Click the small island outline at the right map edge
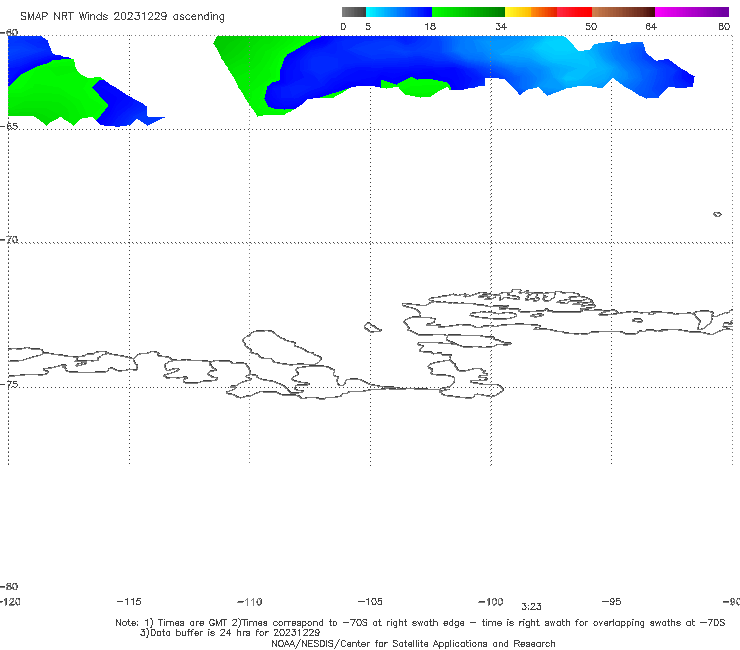The image size is (740, 650). 717,214
